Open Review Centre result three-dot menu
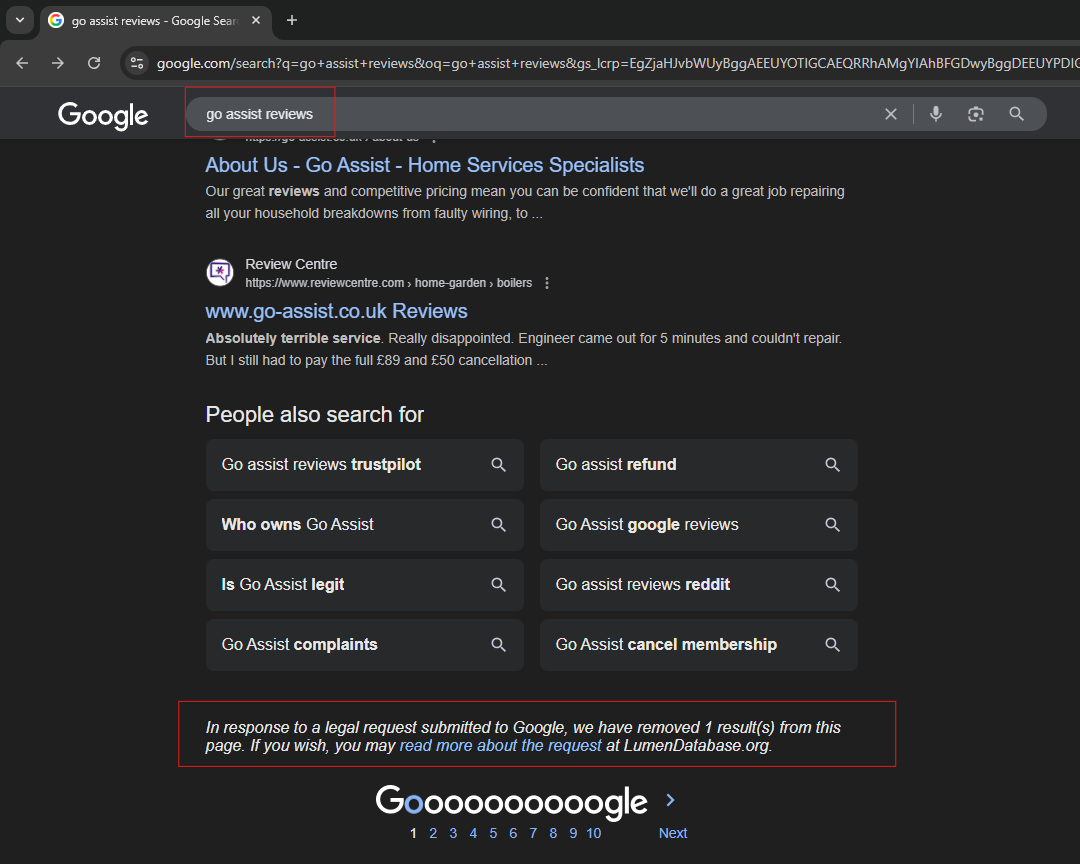Viewport: 1080px width, 864px height. [x=547, y=283]
